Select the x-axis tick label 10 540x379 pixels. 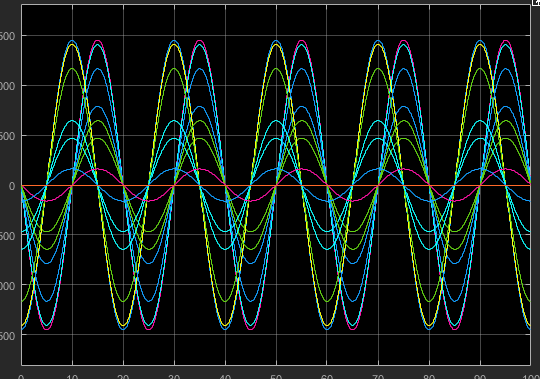click(72, 377)
